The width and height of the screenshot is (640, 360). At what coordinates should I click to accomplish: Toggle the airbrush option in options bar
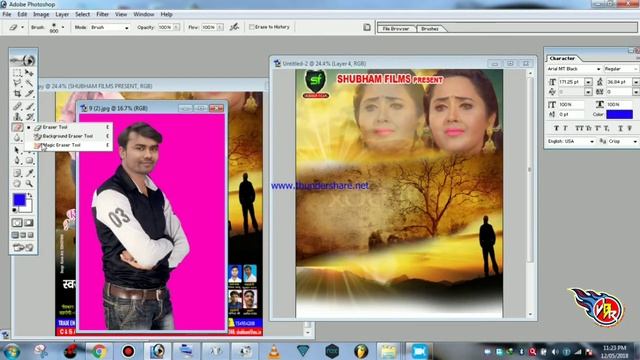click(234, 27)
